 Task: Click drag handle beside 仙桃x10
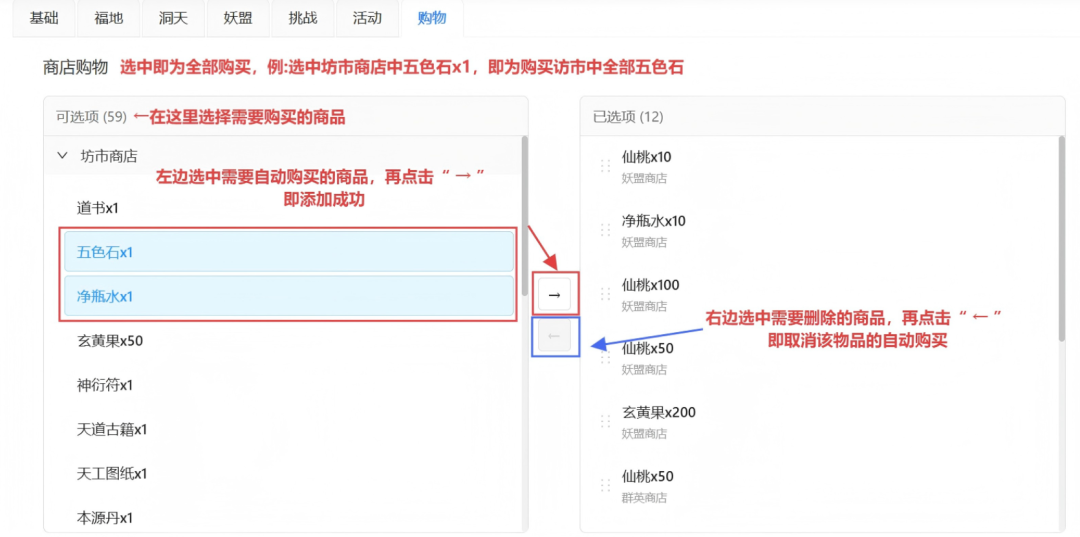tap(605, 166)
